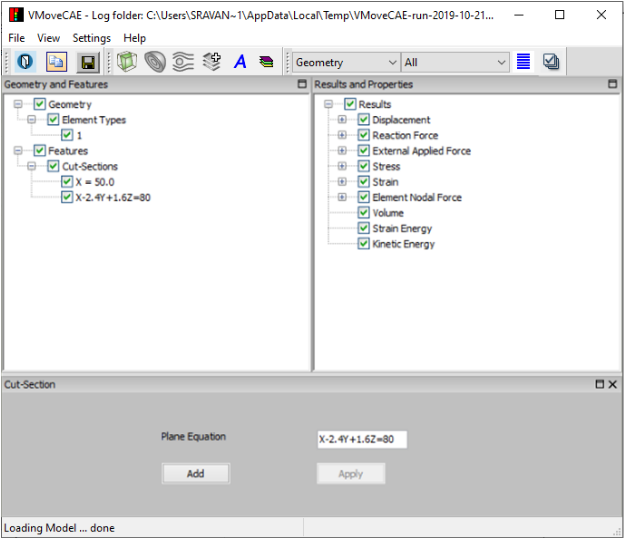Click the Add button
The width and height of the screenshot is (624, 539).
(x=195, y=473)
